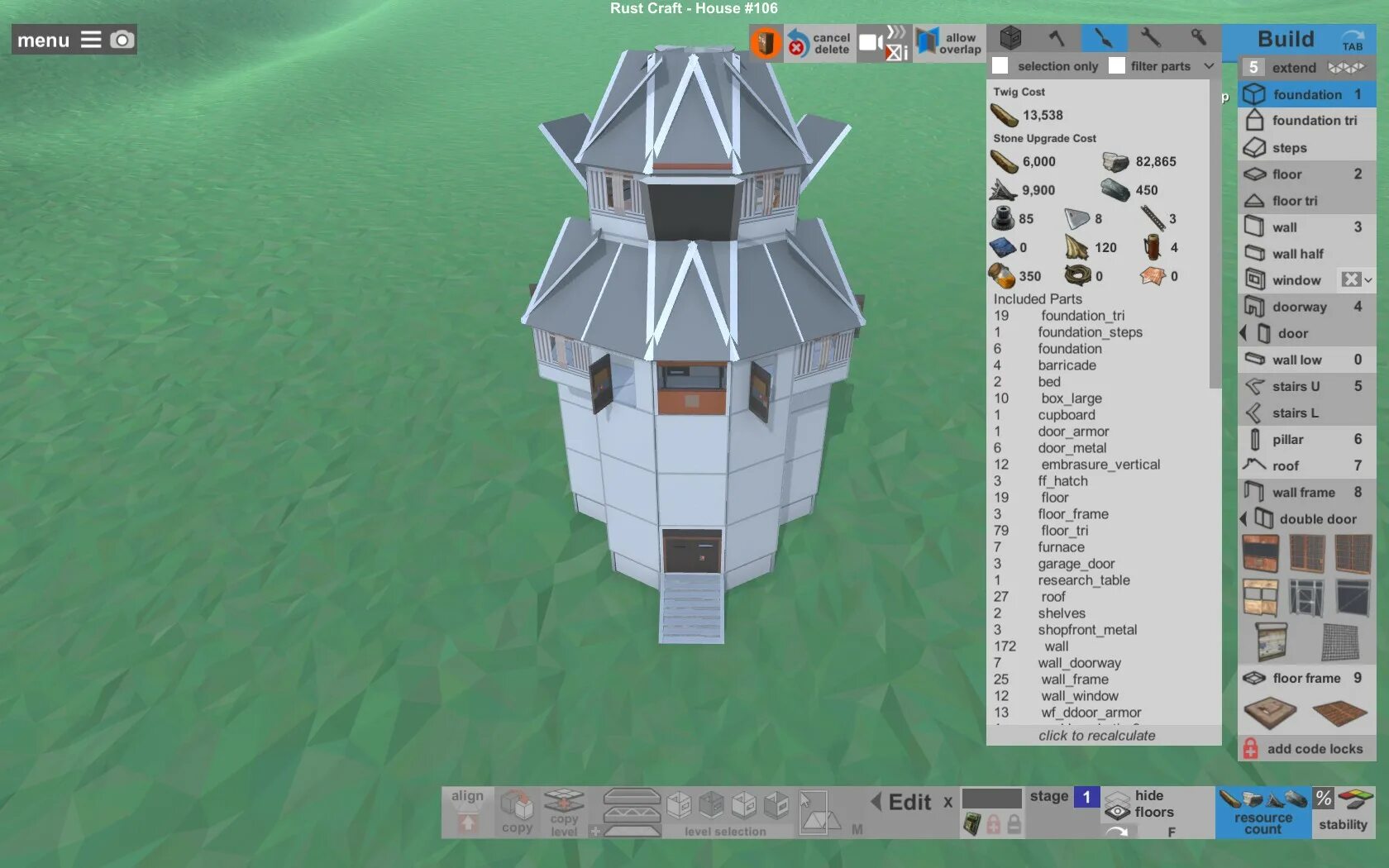
Task: Pick the ladder hatch floor frame thumbnail
Action: (x=1270, y=713)
